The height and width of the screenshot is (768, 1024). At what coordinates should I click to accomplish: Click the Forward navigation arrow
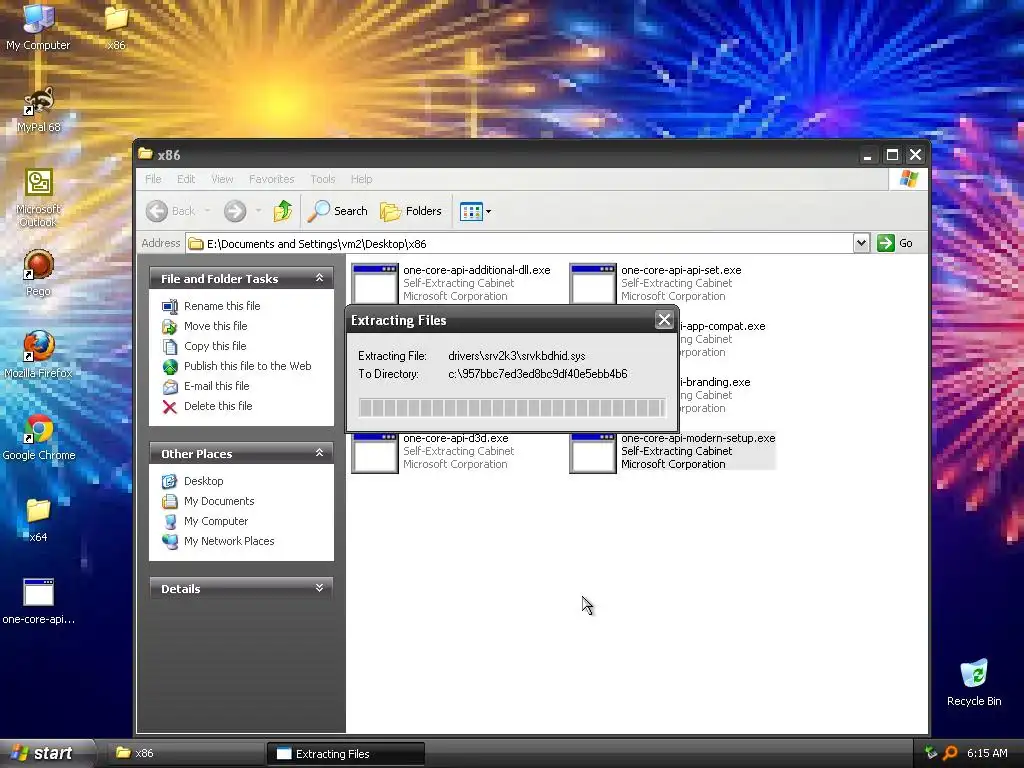click(x=235, y=211)
